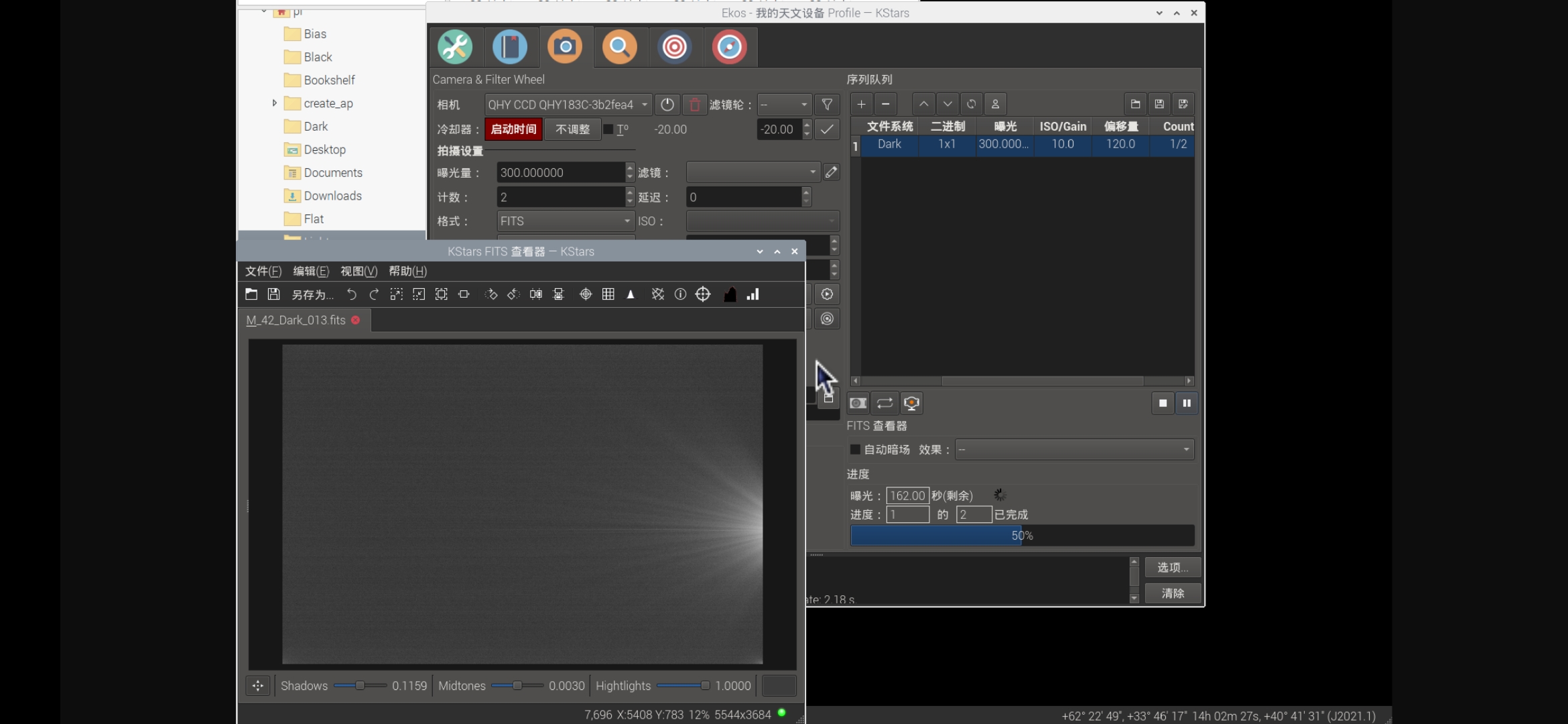Toggle mark stars in FITS viewer
This screenshot has width=1568, height=724.
[x=631, y=294]
